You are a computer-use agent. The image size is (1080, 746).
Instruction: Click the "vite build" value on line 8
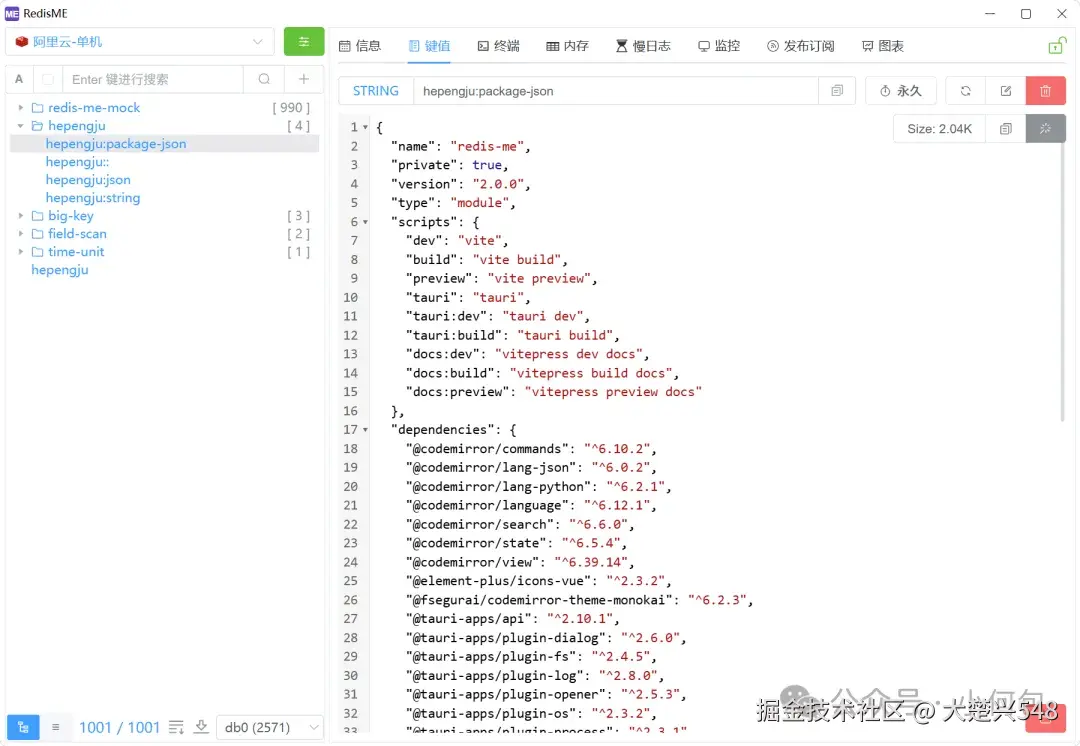pos(517,260)
